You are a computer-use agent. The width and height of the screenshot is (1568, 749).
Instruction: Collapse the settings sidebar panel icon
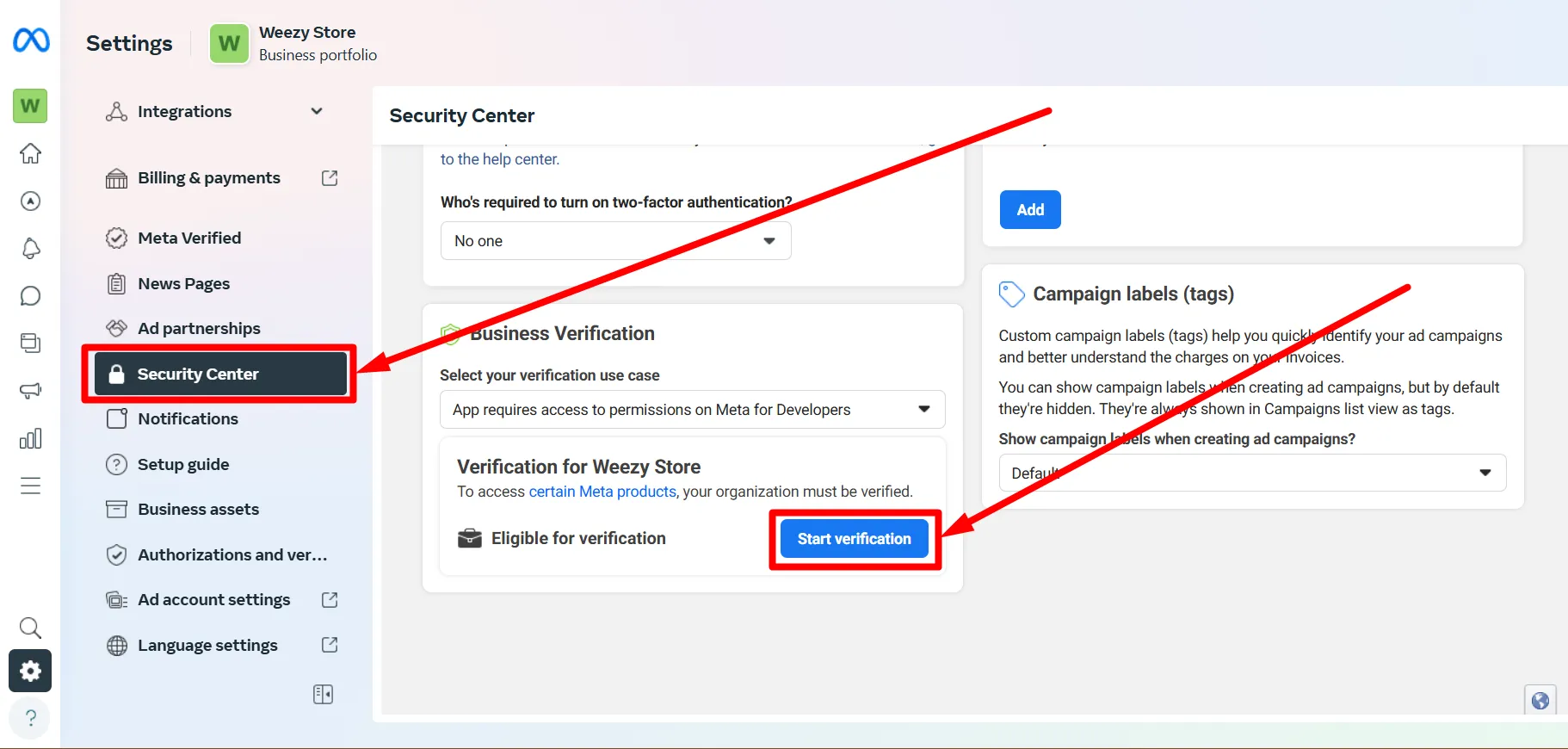pos(323,694)
